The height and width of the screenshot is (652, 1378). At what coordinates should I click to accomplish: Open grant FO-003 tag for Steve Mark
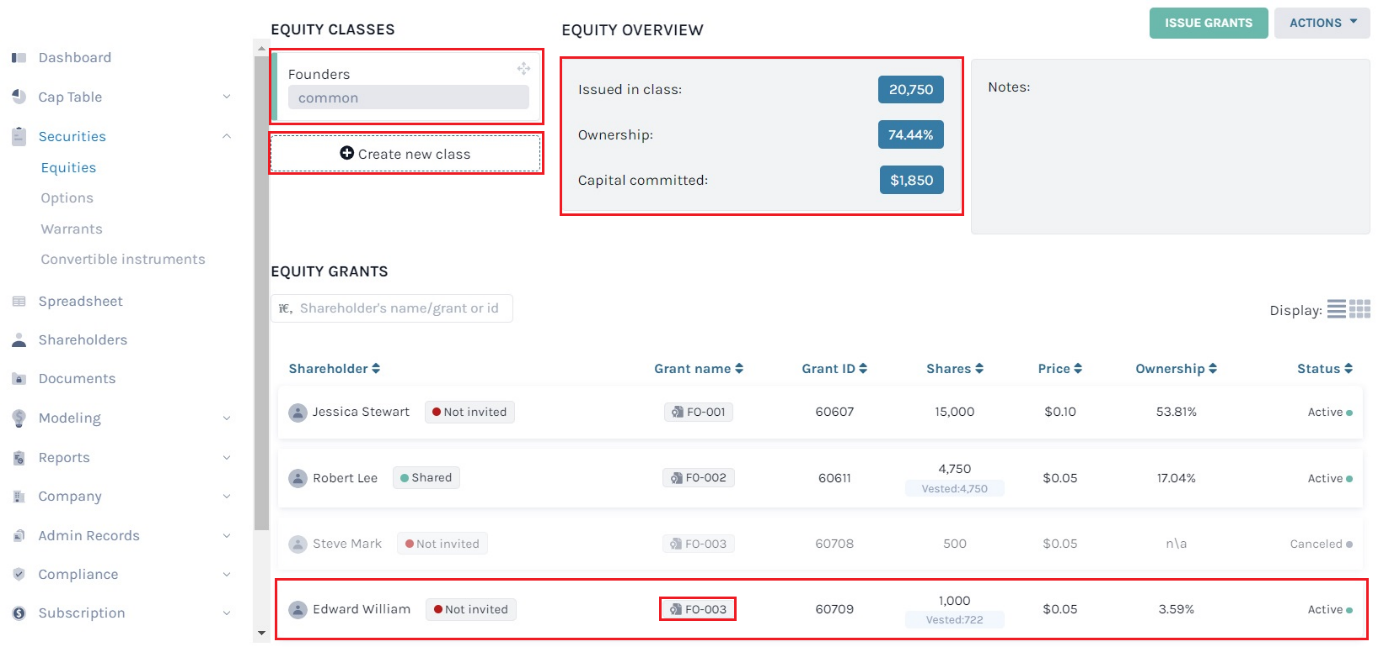pyautogui.click(x=698, y=544)
